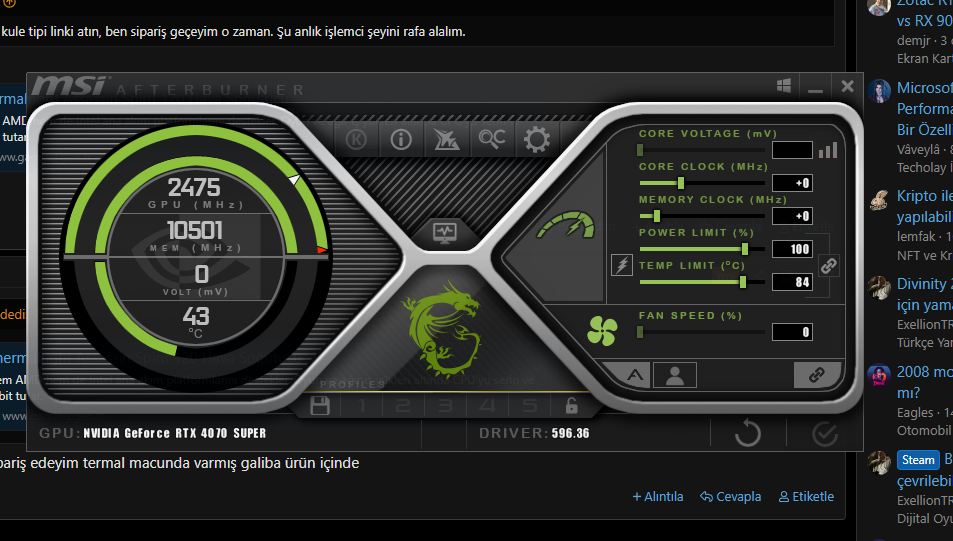Click the Etiketle tag link
Image resolution: width=953 pixels, height=541 pixels.
(x=807, y=497)
